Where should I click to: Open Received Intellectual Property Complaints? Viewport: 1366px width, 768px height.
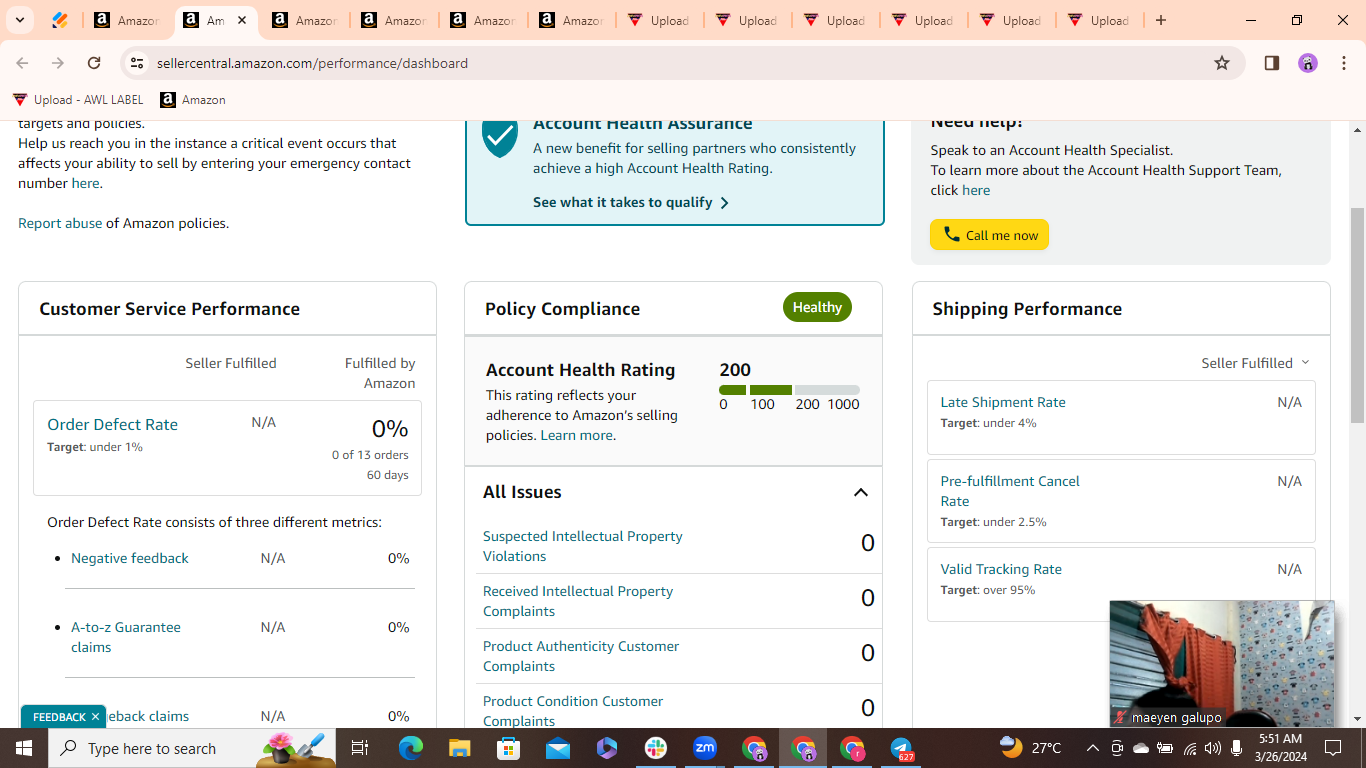point(578,601)
